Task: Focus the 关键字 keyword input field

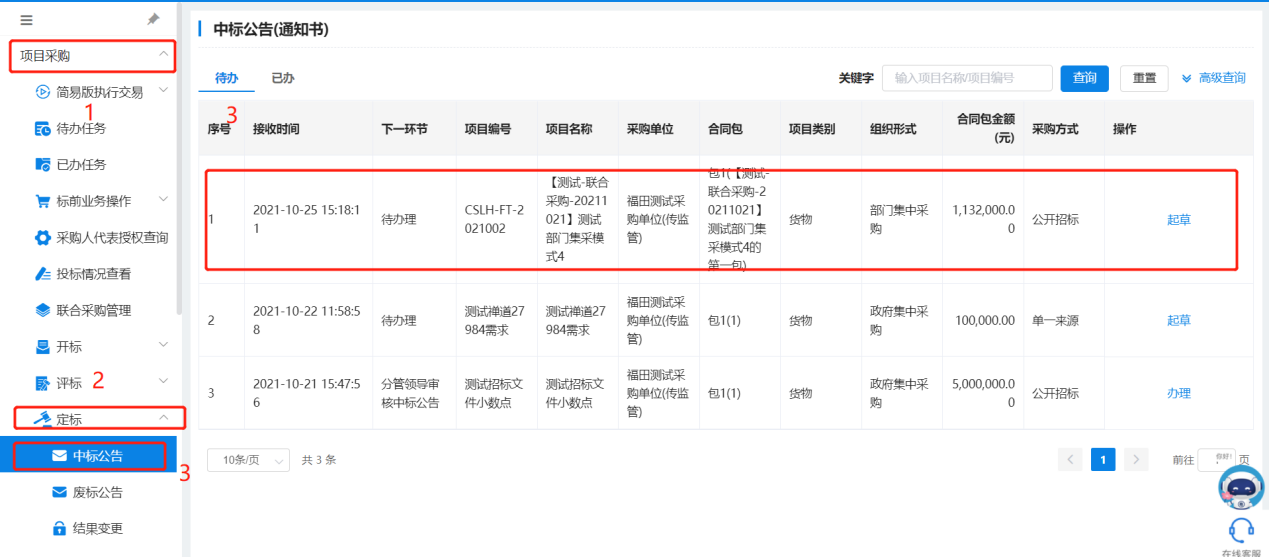Action: (x=966, y=78)
